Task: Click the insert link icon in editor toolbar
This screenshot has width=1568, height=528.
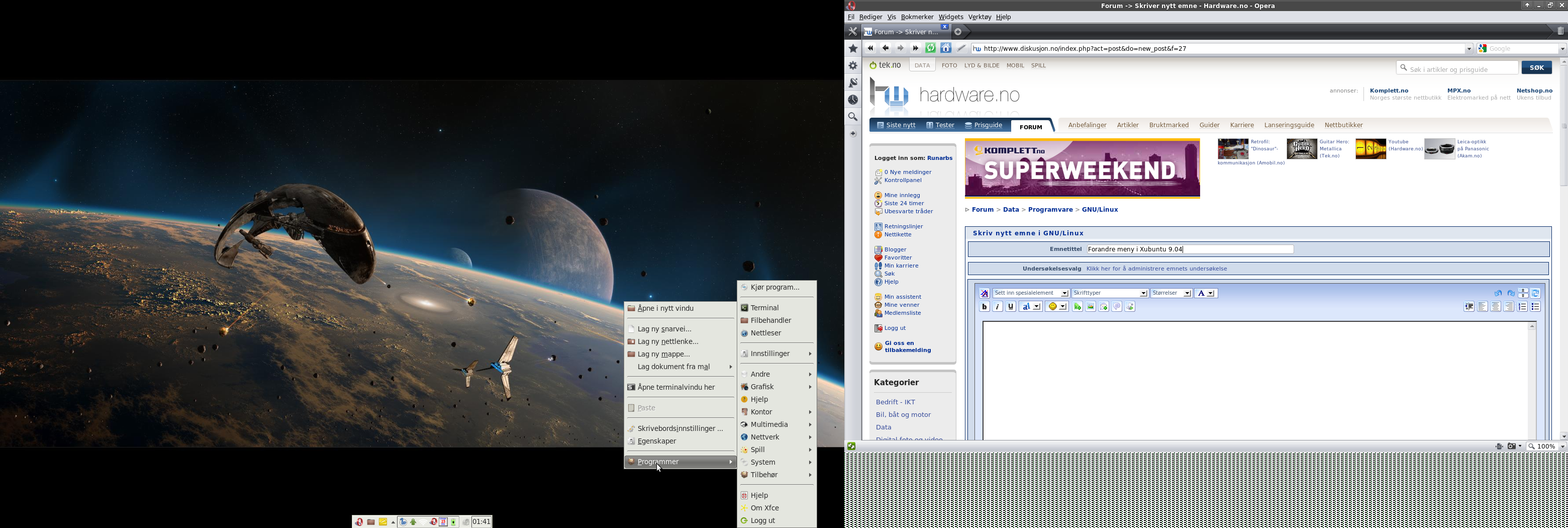Action: click(1077, 307)
